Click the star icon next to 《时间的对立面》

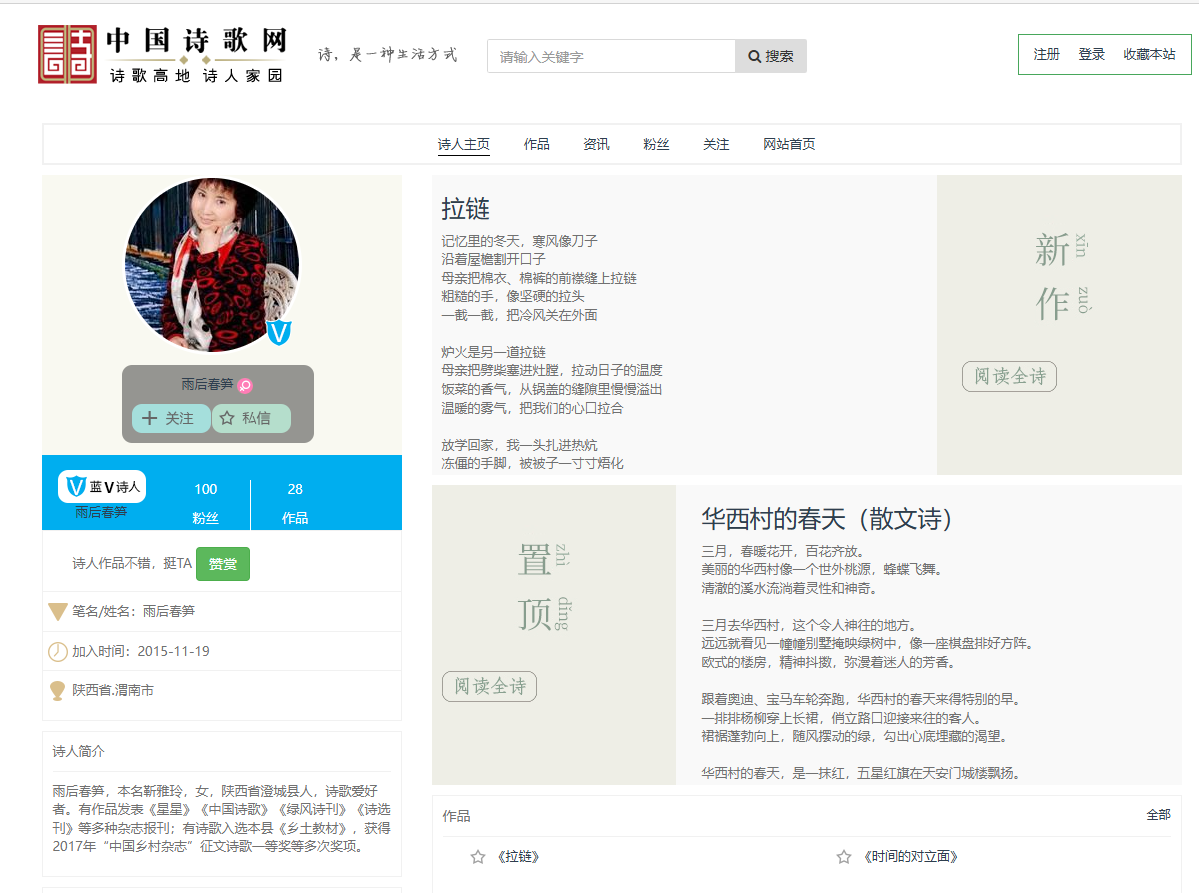tap(844, 857)
